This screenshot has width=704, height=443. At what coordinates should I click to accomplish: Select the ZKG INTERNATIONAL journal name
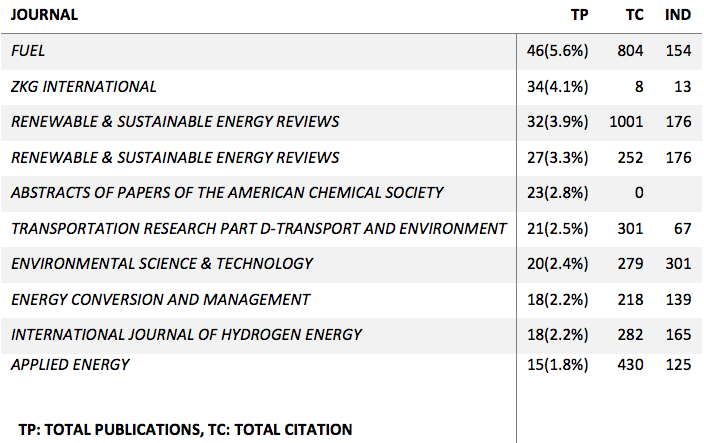(84, 86)
